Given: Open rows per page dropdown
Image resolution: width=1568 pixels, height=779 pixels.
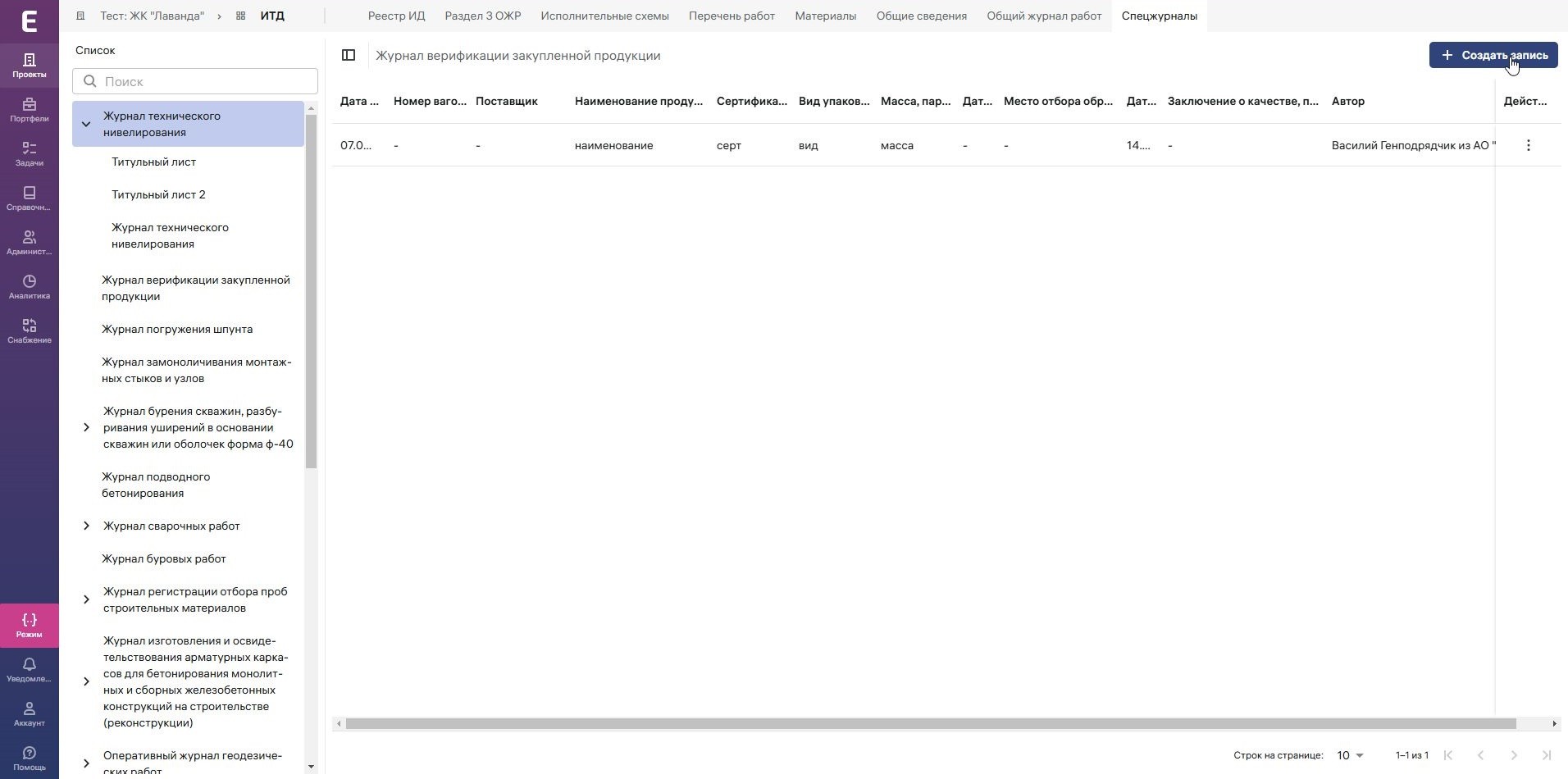Looking at the screenshot, I should (1350, 755).
